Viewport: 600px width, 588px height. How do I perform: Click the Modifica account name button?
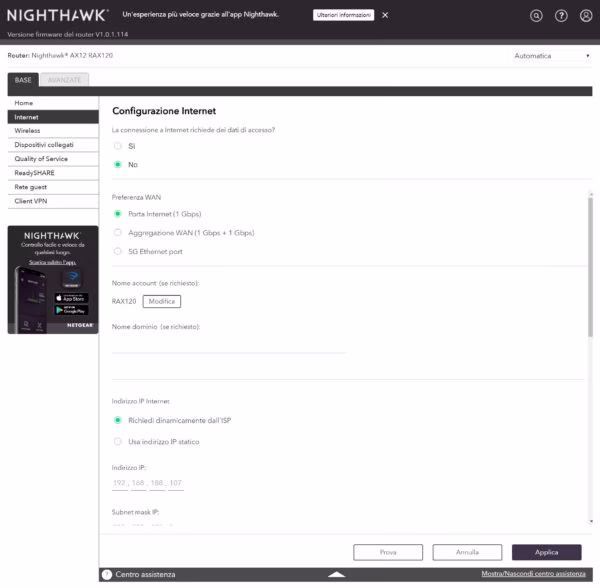(x=161, y=301)
